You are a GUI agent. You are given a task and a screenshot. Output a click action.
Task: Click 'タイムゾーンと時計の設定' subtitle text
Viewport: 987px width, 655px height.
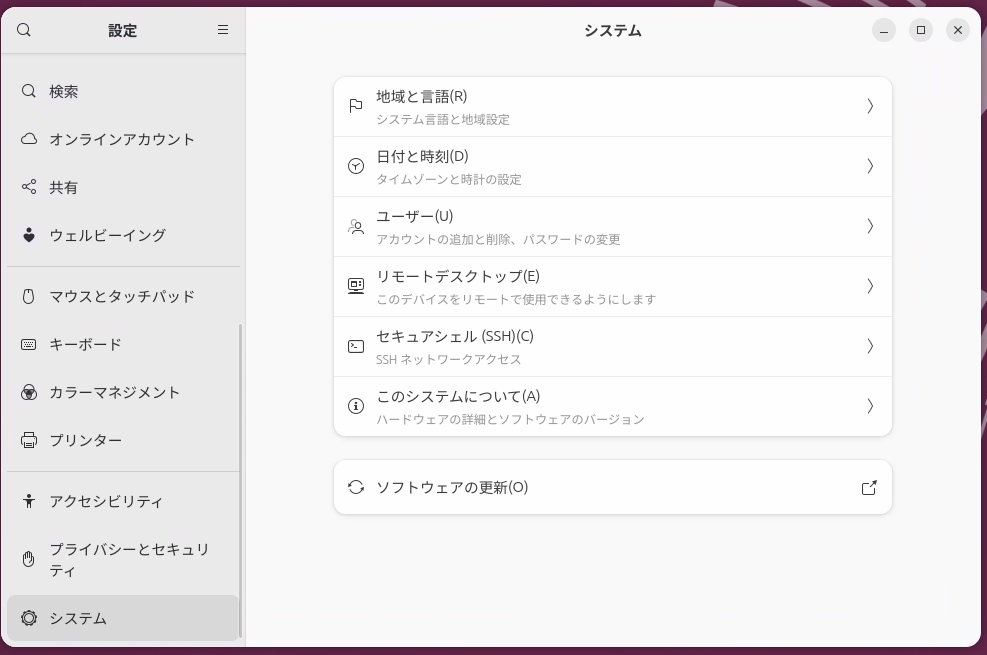(x=449, y=179)
